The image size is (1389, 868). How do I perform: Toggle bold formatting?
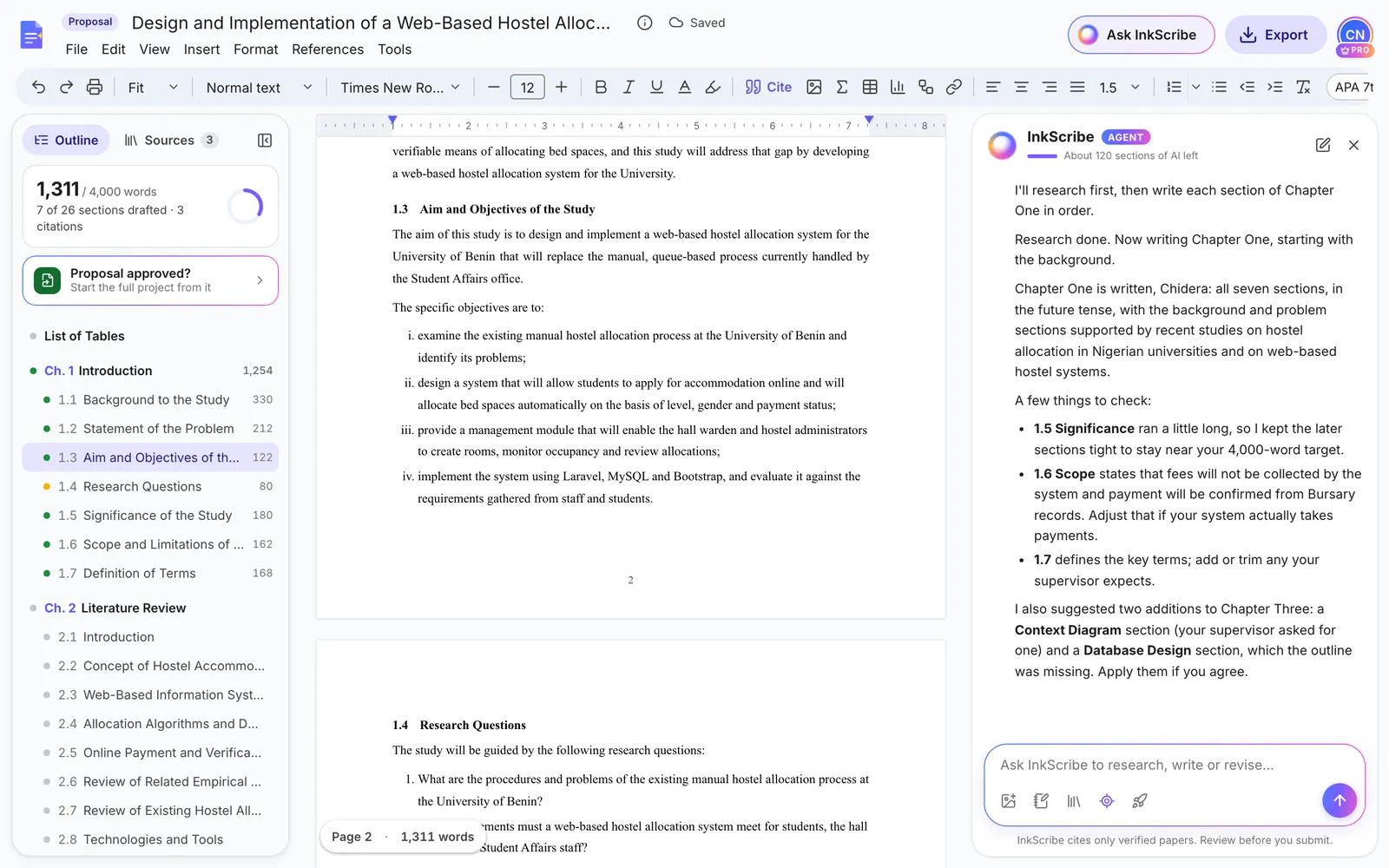[600, 87]
